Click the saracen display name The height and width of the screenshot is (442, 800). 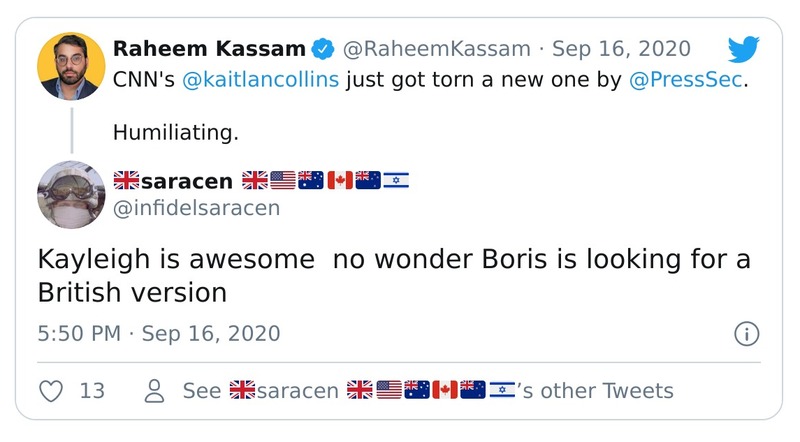coord(186,181)
